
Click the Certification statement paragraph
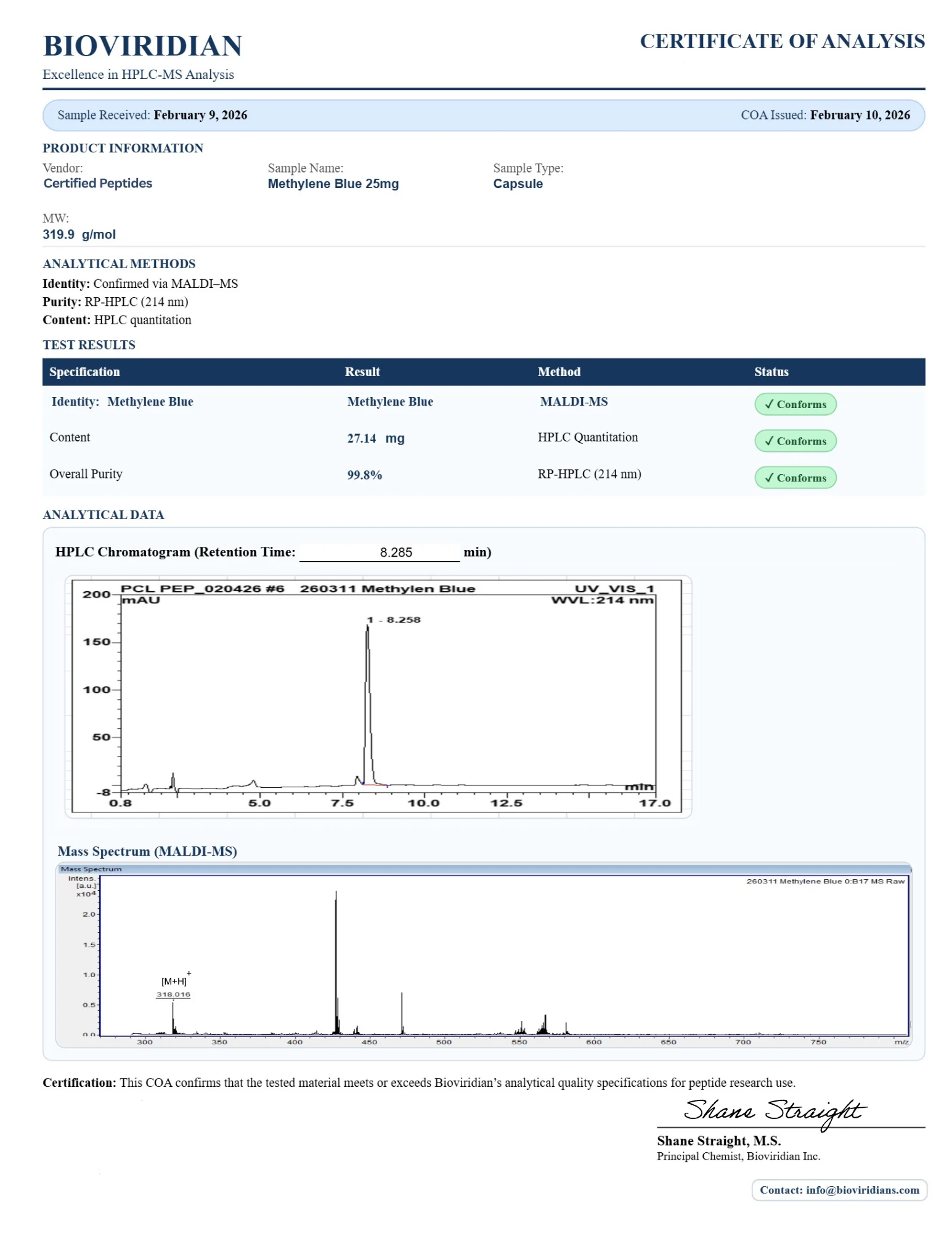tap(419, 1083)
